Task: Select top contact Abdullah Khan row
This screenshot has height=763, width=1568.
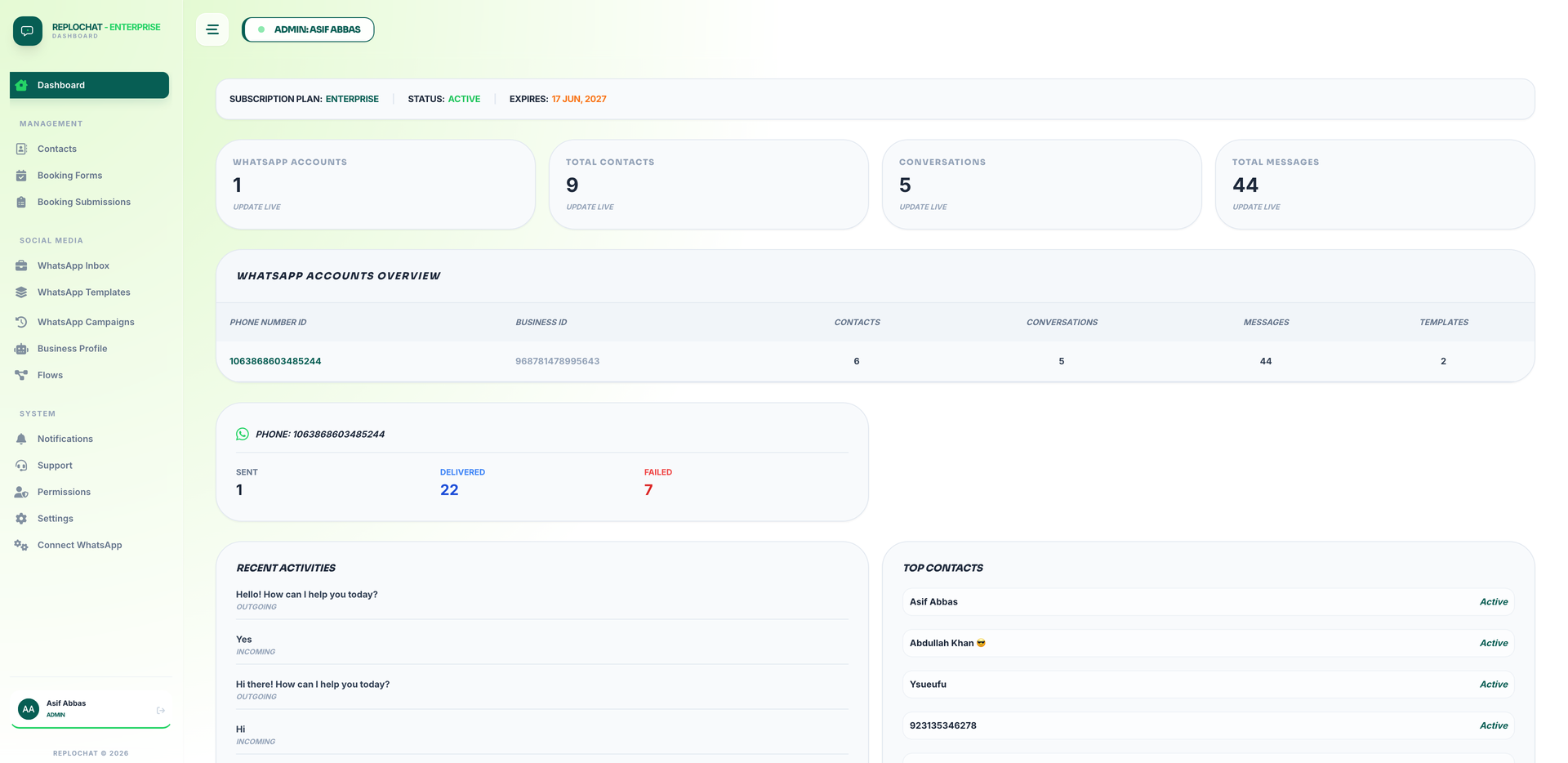Action: coord(1209,643)
